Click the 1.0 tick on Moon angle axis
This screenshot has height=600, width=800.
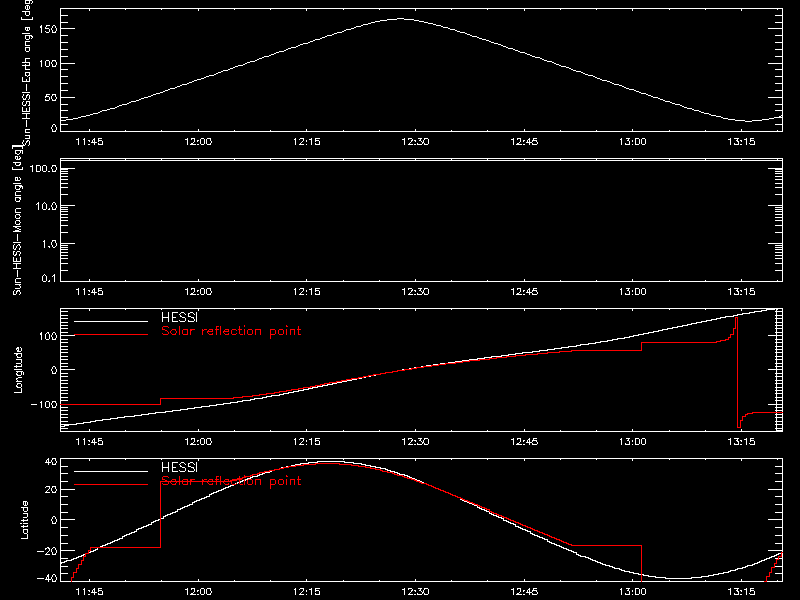pos(49,244)
